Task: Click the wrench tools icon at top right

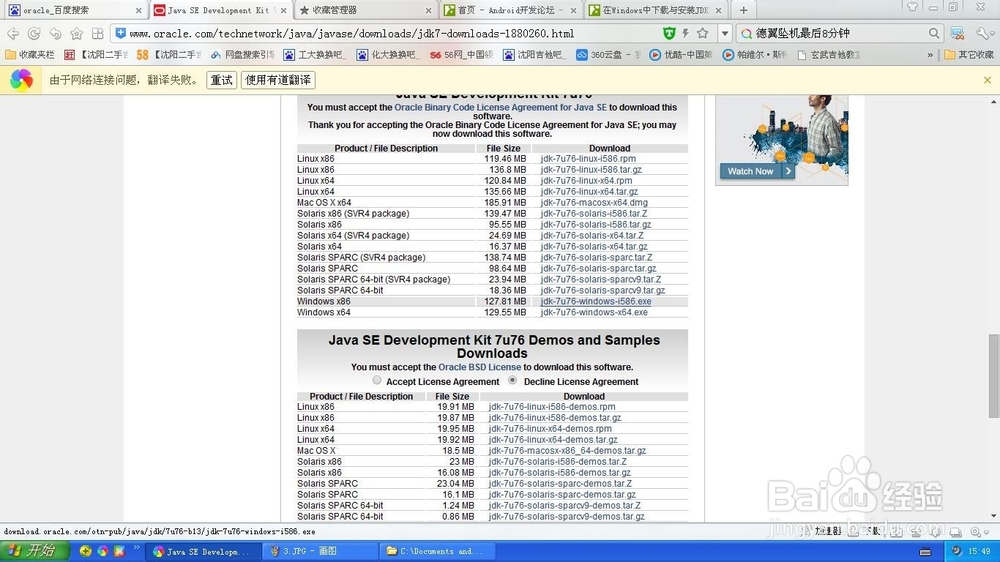Action: click(982, 33)
